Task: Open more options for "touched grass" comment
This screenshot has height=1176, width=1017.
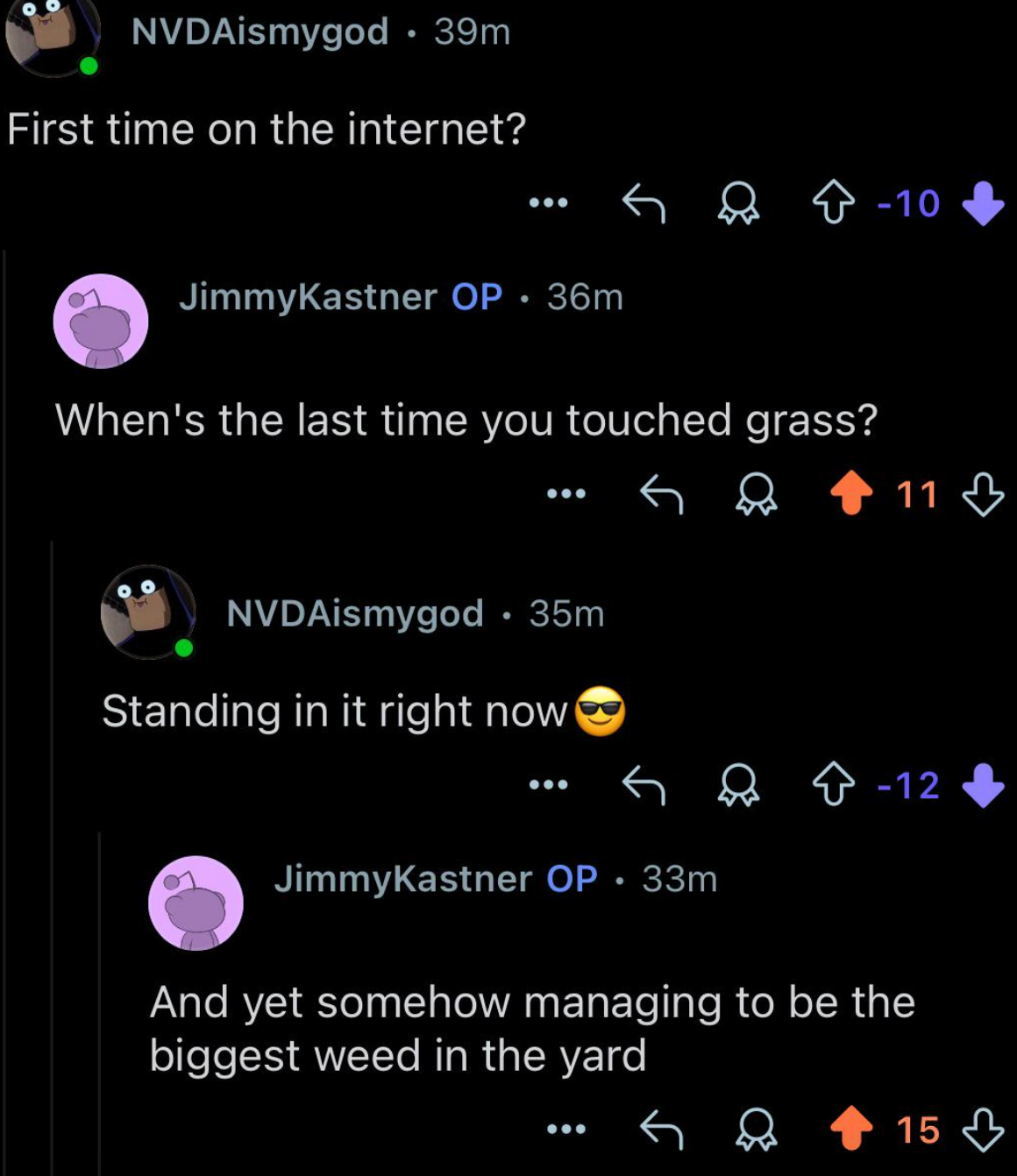Action: (x=566, y=495)
